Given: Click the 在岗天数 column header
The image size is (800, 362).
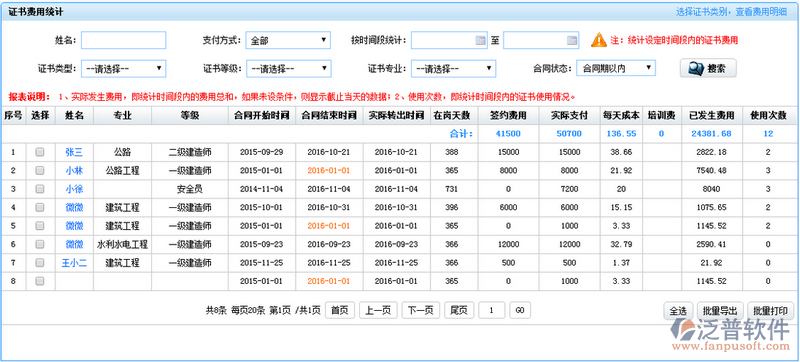Looking at the screenshot, I should (454, 116).
